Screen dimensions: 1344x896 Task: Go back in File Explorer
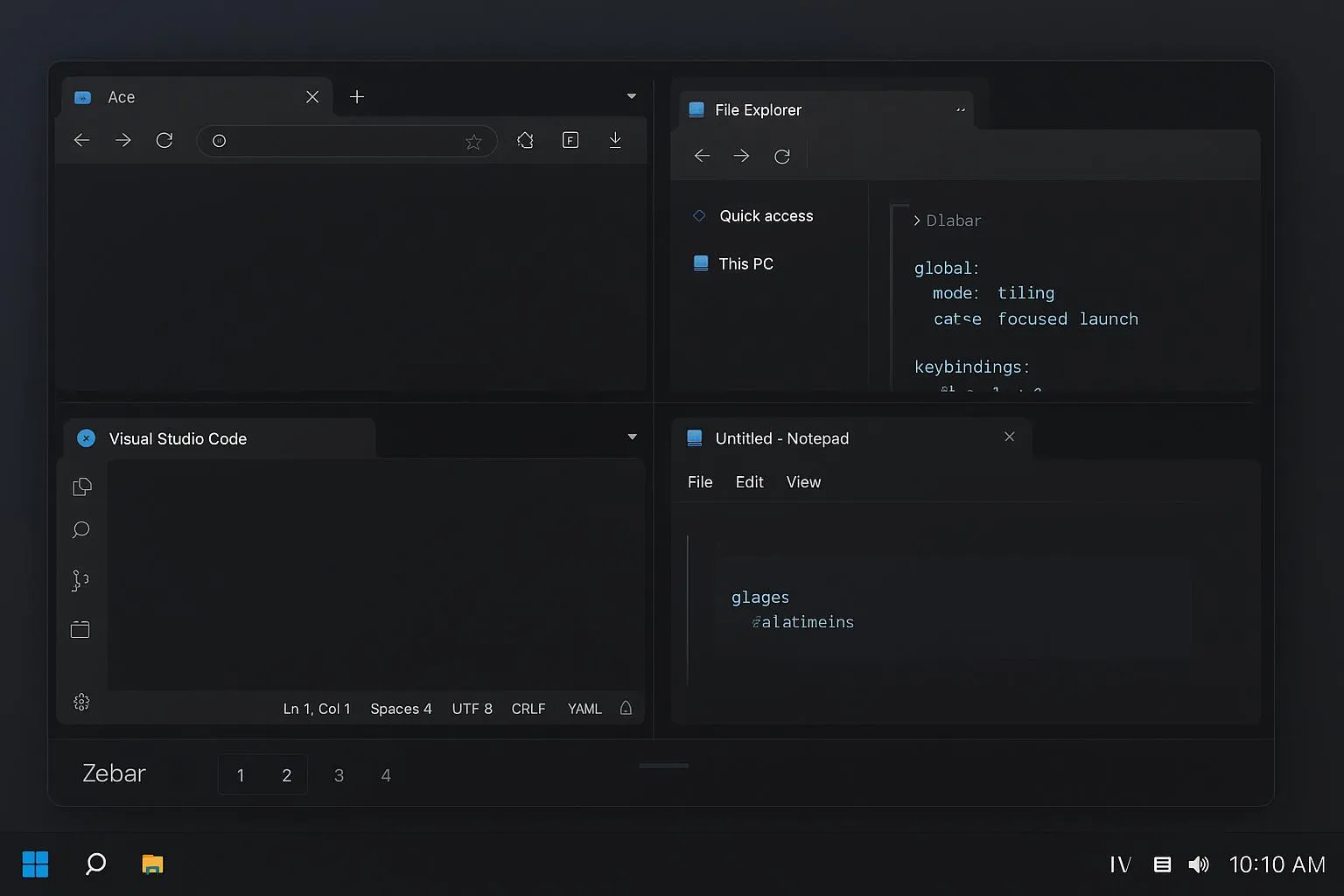coord(702,156)
